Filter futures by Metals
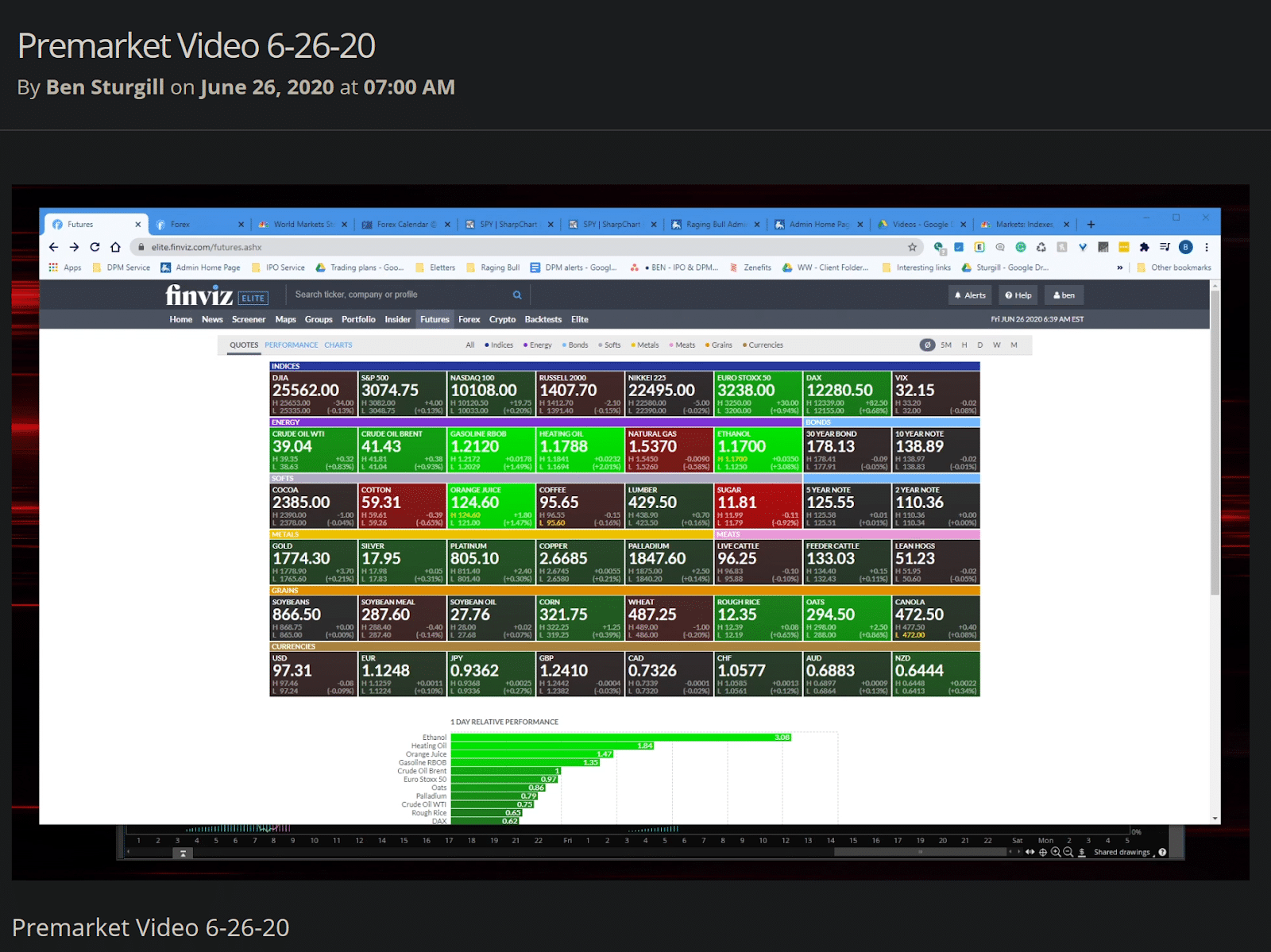This screenshot has height=952, width=1271. pos(645,345)
